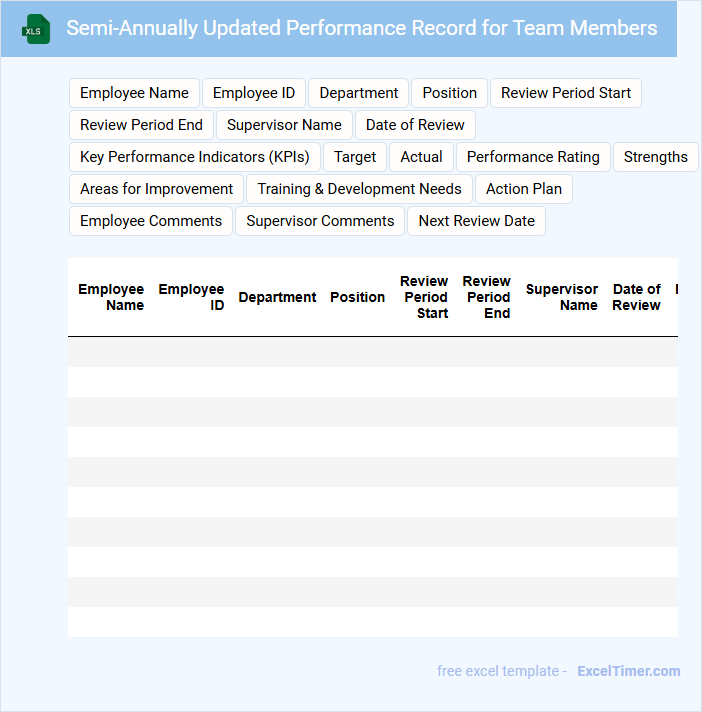702x712 pixels.
Task: Click the Next Review Date tag
Action: [x=476, y=221]
